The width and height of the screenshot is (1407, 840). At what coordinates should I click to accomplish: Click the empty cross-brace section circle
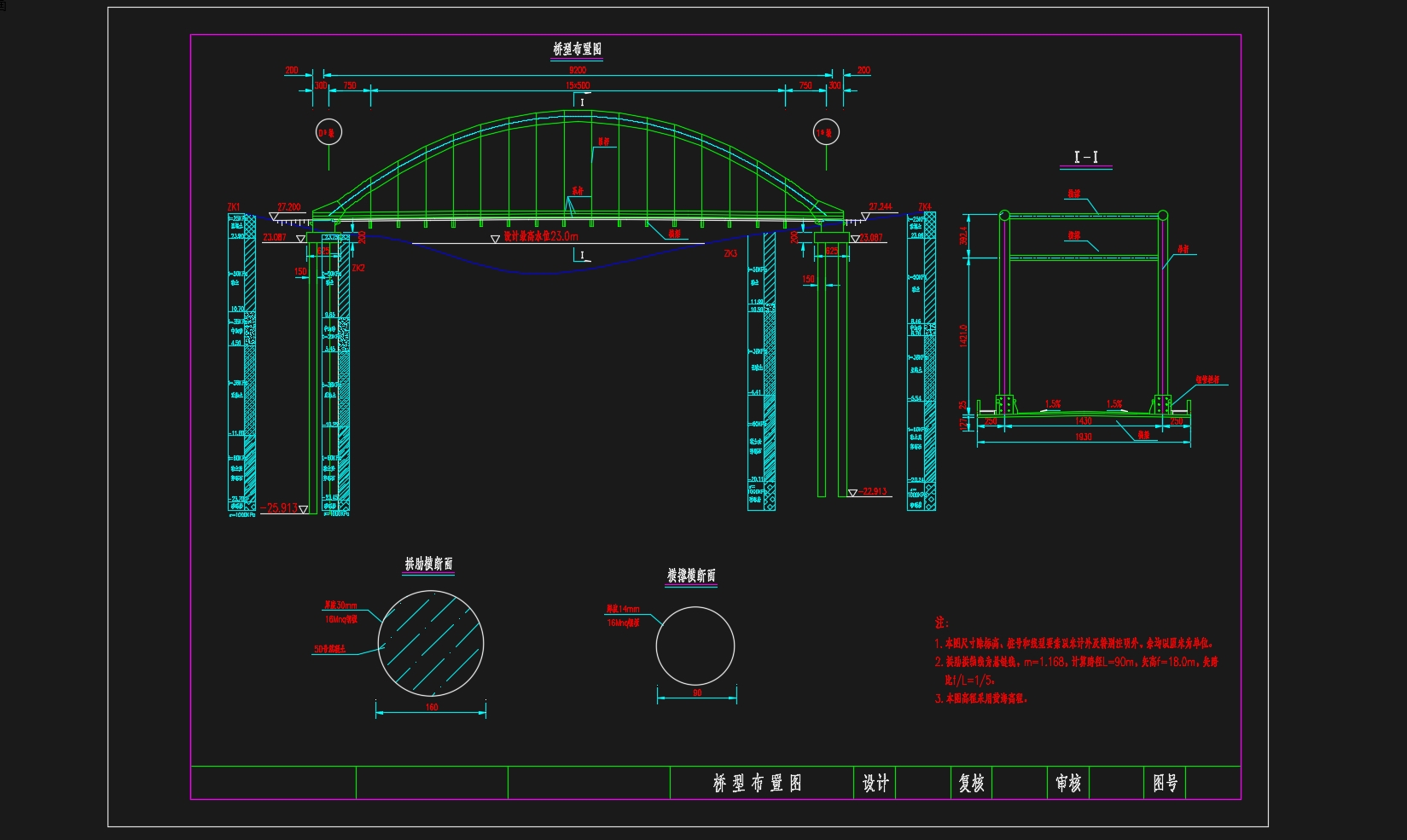pos(695,646)
